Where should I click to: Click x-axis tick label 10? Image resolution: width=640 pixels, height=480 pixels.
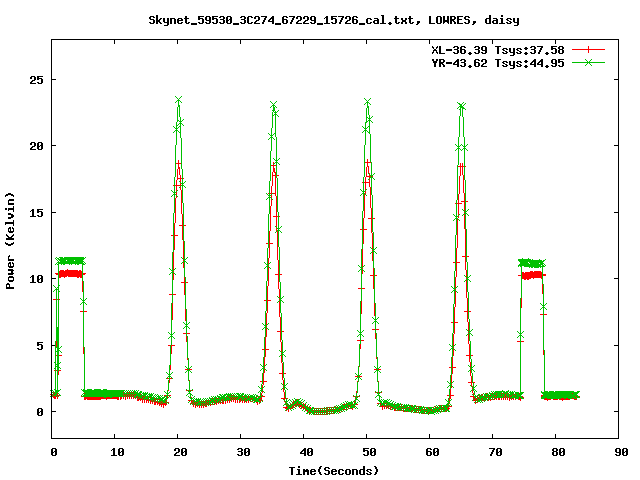(117, 452)
